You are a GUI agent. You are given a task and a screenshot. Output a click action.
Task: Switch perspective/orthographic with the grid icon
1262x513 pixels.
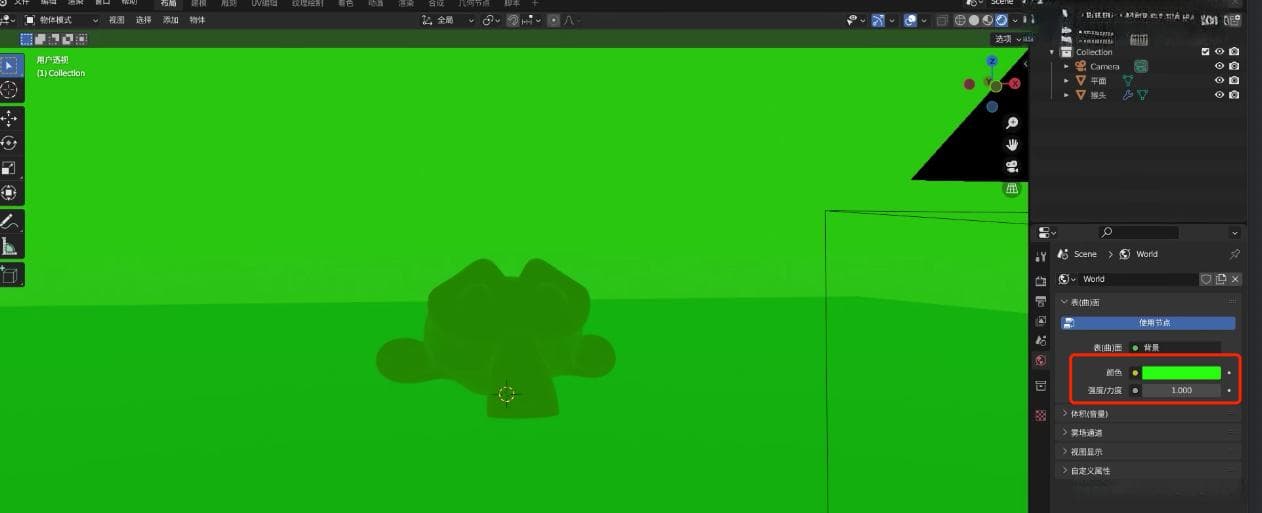(1012, 188)
